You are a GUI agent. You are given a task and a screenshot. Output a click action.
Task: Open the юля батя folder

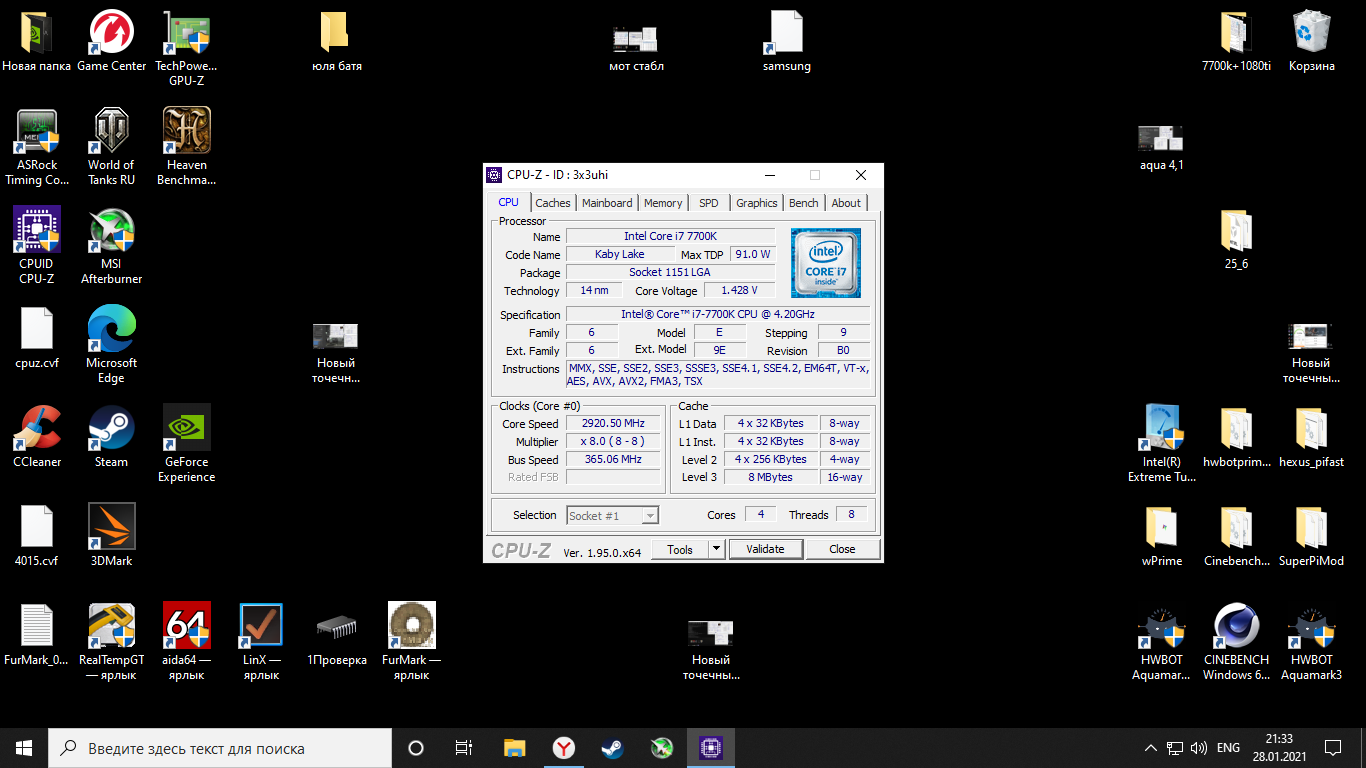pyautogui.click(x=337, y=42)
